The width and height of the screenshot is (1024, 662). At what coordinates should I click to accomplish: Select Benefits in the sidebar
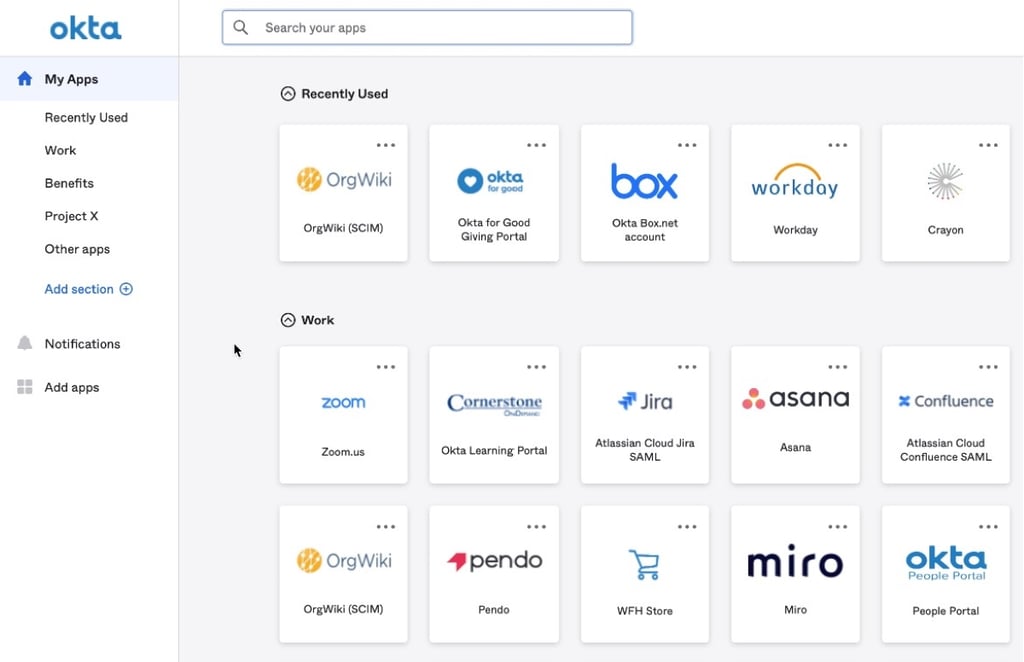tap(69, 183)
